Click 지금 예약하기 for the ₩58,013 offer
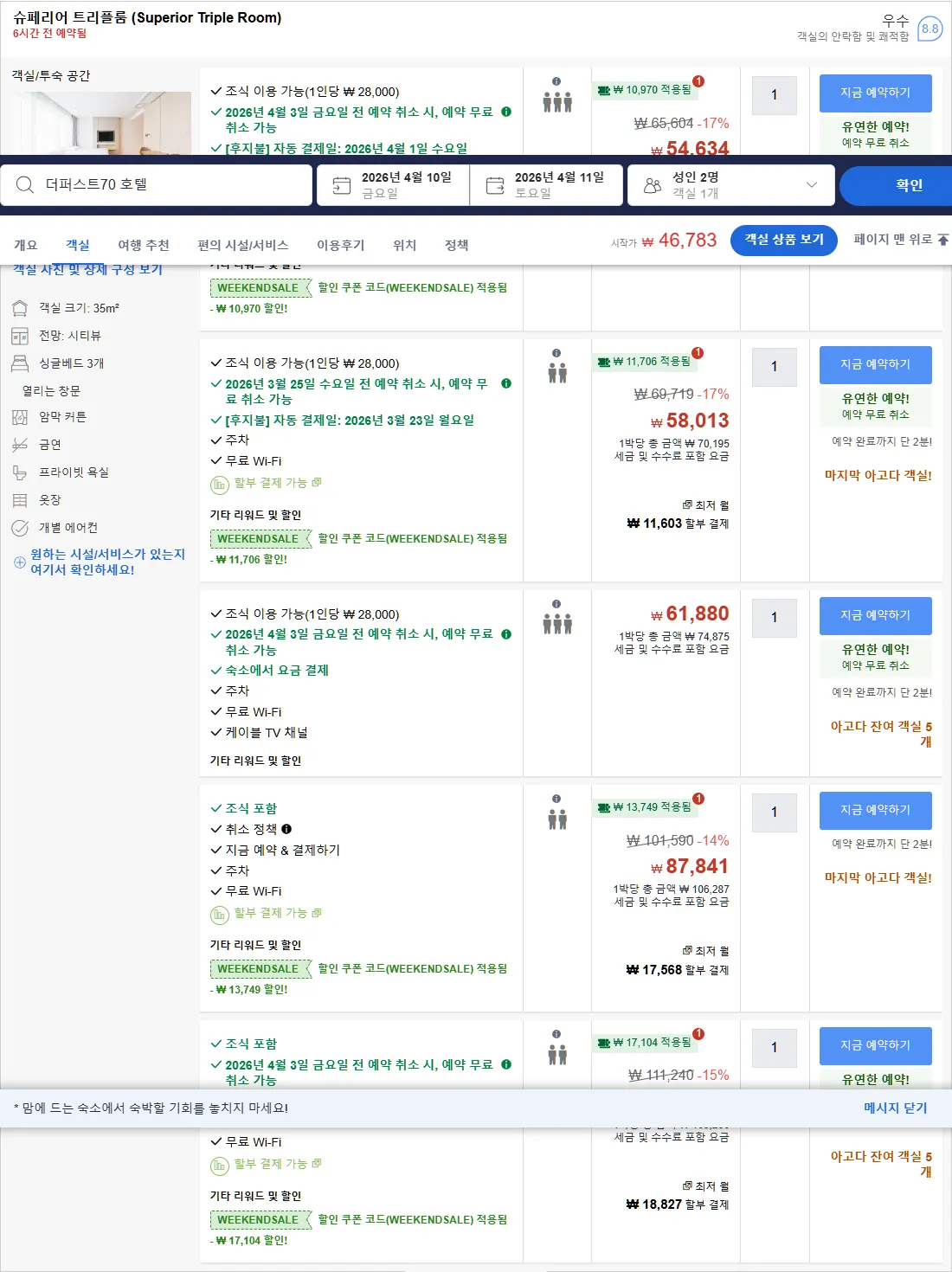Screen dimensions: 952x1272 (x=876, y=364)
